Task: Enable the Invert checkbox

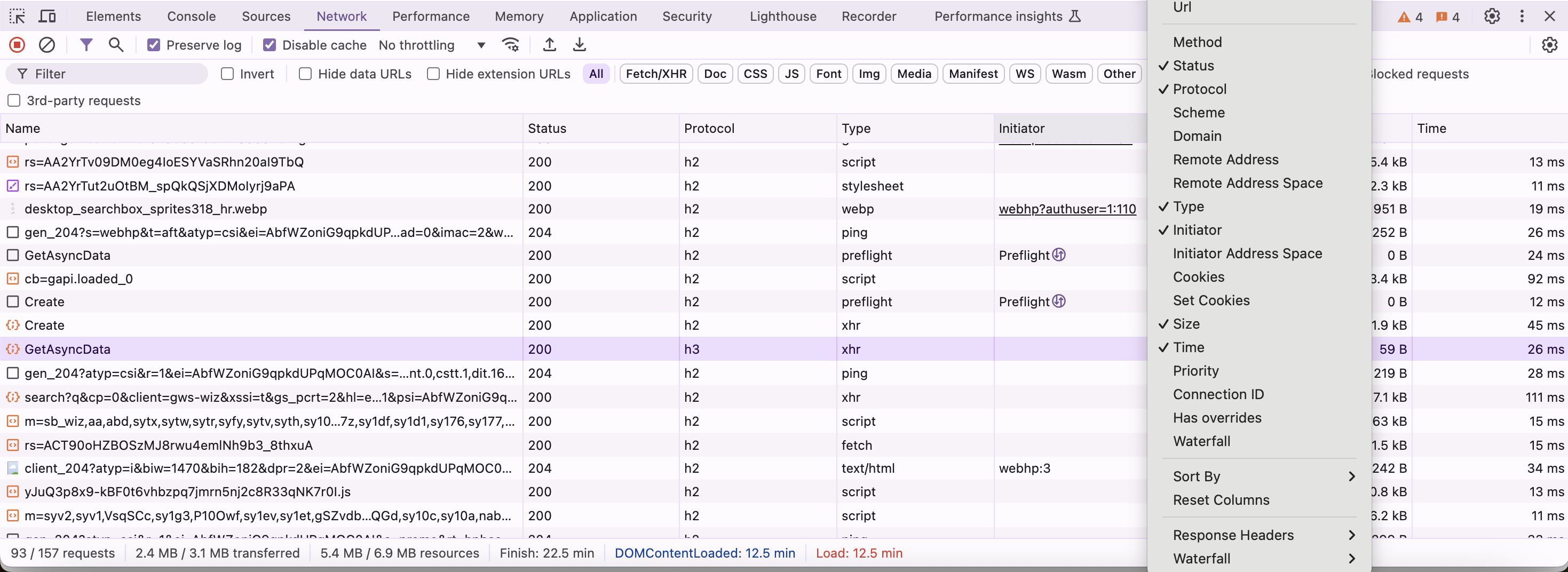Action: click(227, 74)
